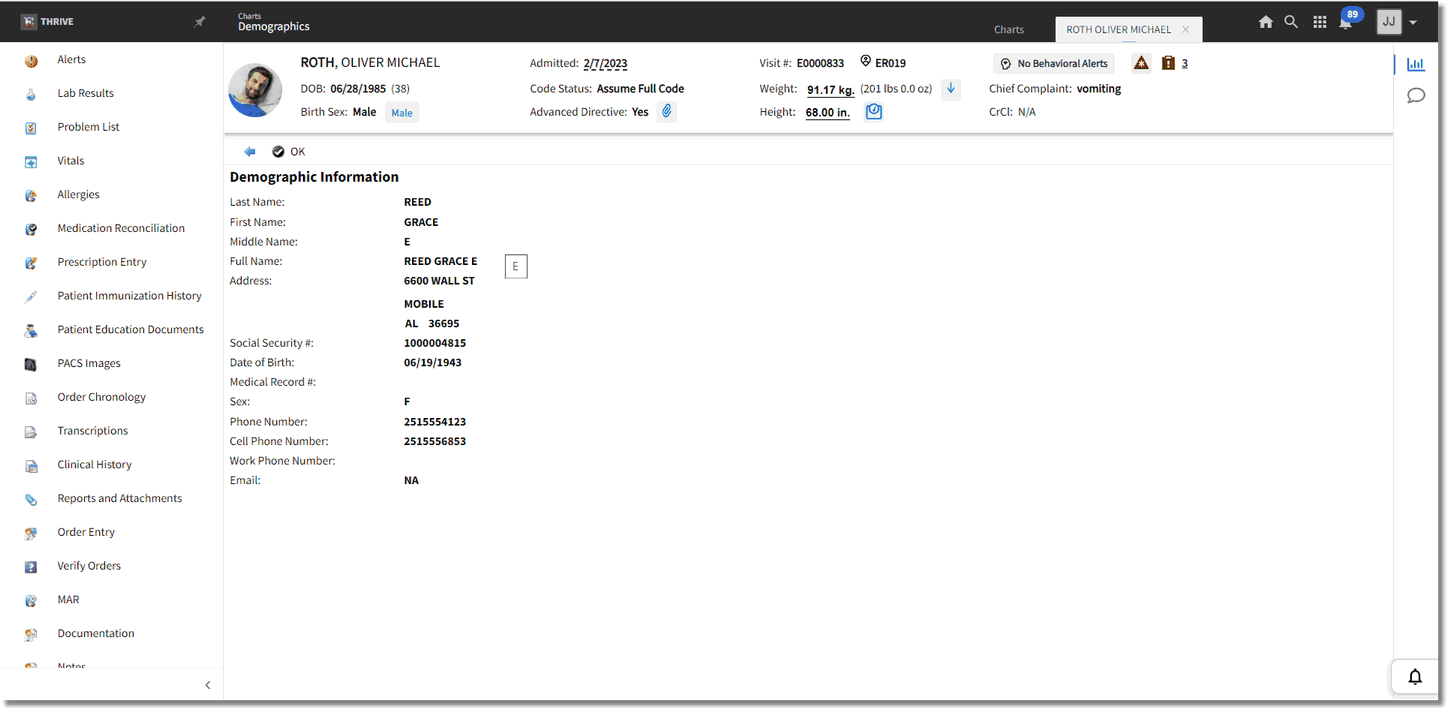
Task: Open Lab Results from the sidebar
Action: 85,93
